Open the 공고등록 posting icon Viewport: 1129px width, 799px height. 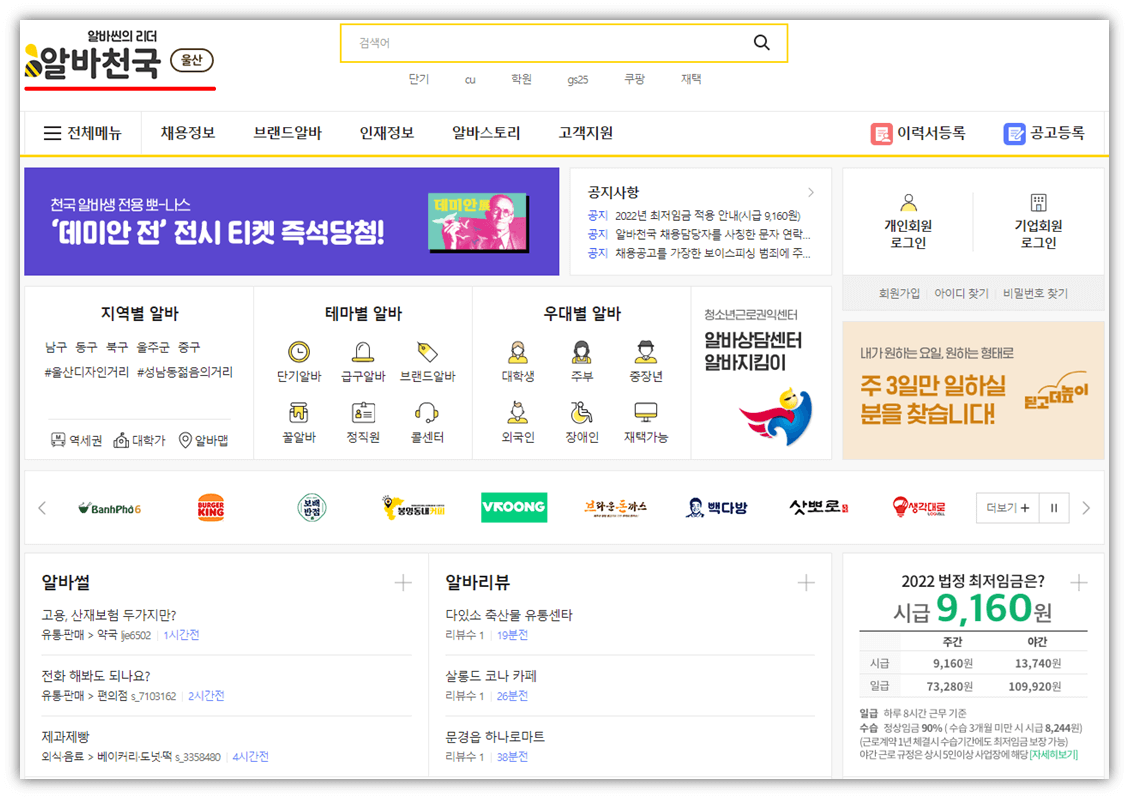(x=1013, y=132)
